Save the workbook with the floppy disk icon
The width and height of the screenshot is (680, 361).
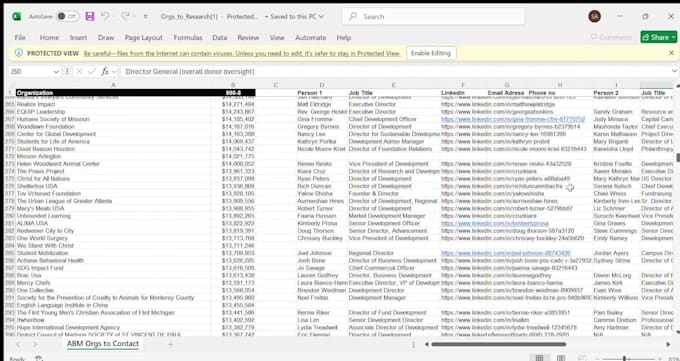click(x=89, y=16)
